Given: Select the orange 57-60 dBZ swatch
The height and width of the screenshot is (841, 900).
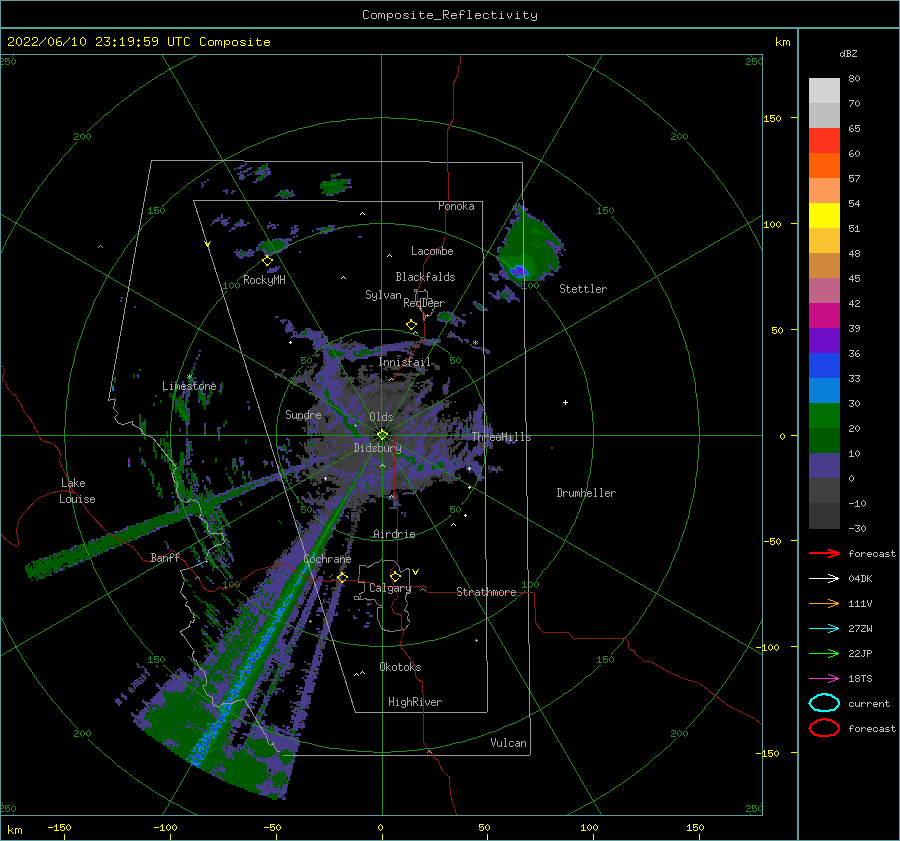Looking at the screenshot, I should [824, 166].
